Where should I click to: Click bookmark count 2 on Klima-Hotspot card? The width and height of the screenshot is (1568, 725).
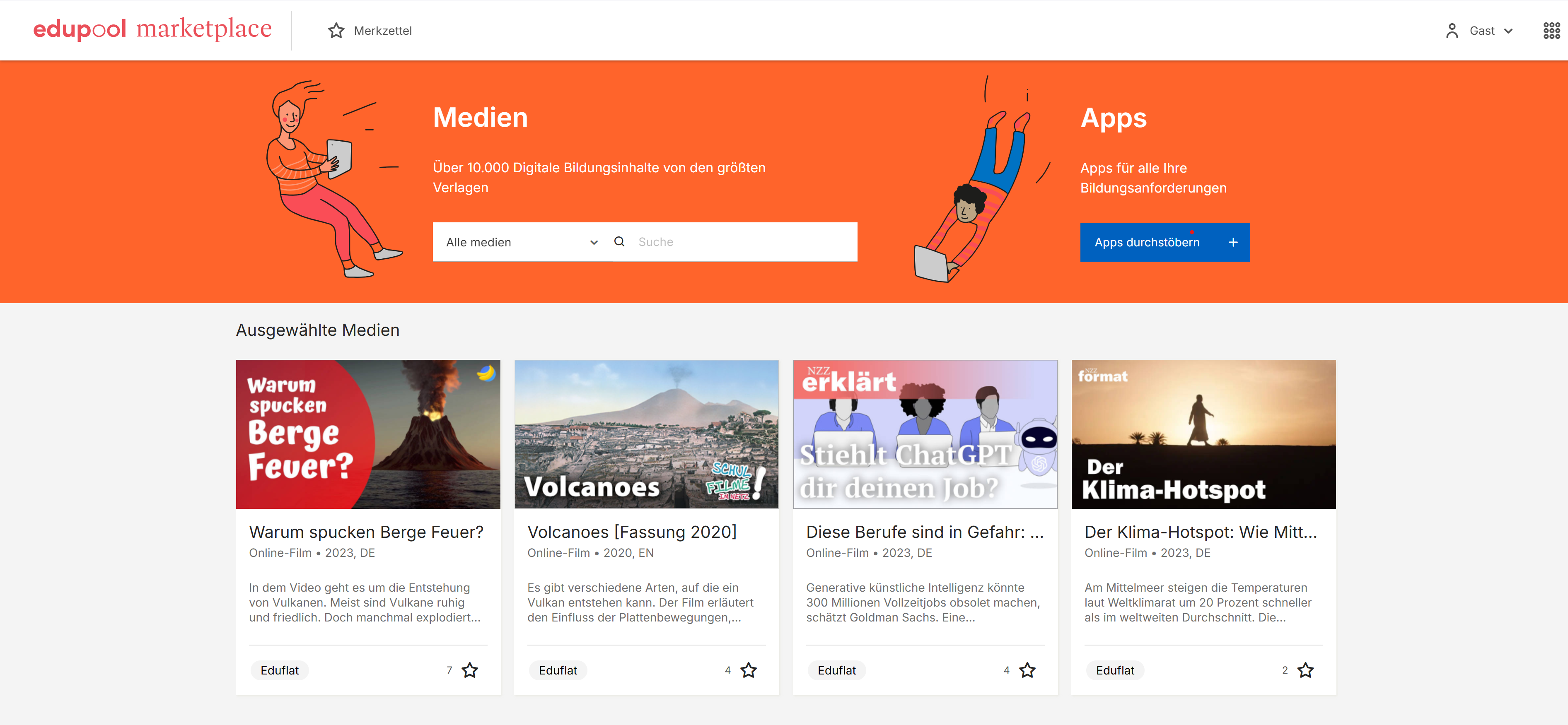[1285, 670]
